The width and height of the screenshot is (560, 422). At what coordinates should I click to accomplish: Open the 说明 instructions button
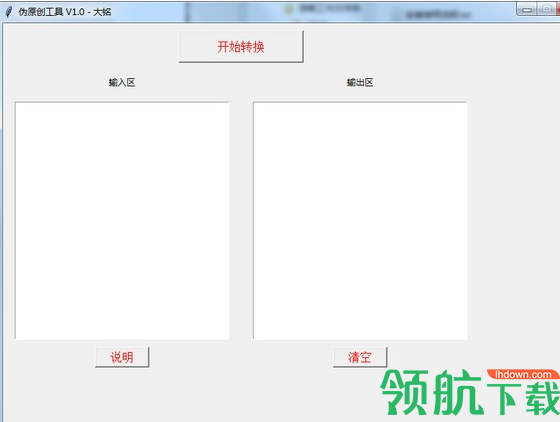(122, 357)
